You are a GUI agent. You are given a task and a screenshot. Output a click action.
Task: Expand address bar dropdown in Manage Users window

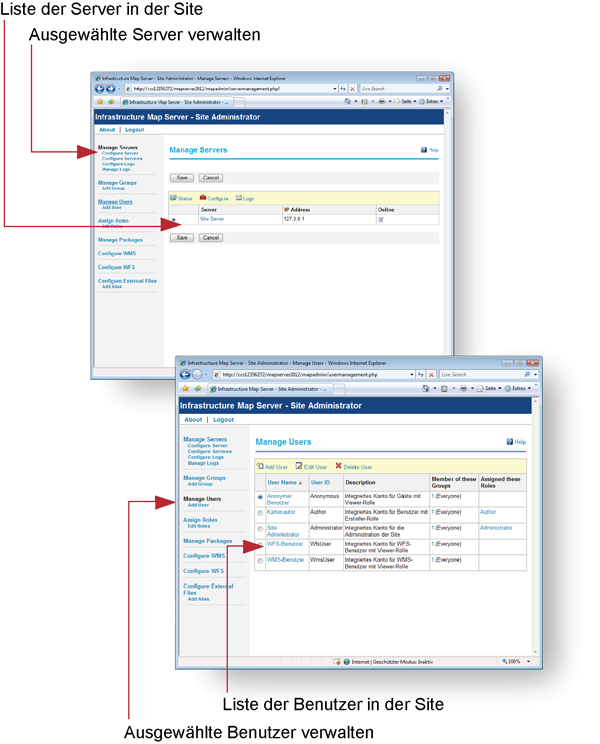(412, 374)
